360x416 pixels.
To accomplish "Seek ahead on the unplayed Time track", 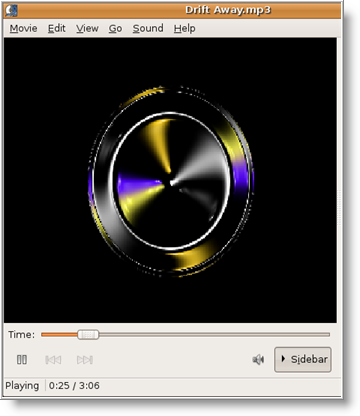I will [x=214, y=334].
